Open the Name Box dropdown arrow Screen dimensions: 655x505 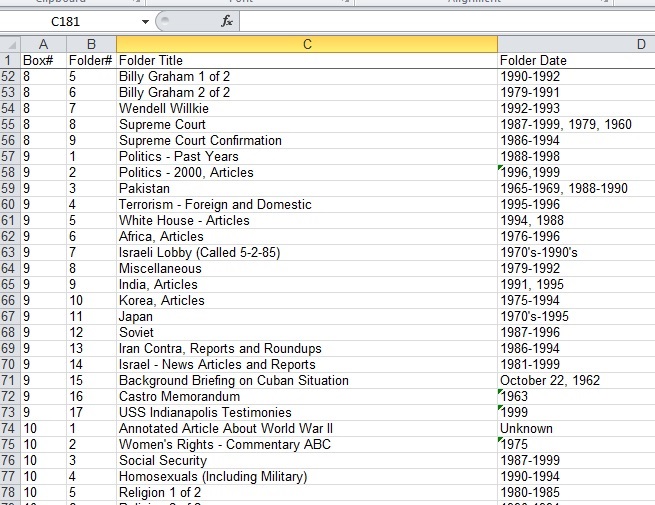point(145,22)
